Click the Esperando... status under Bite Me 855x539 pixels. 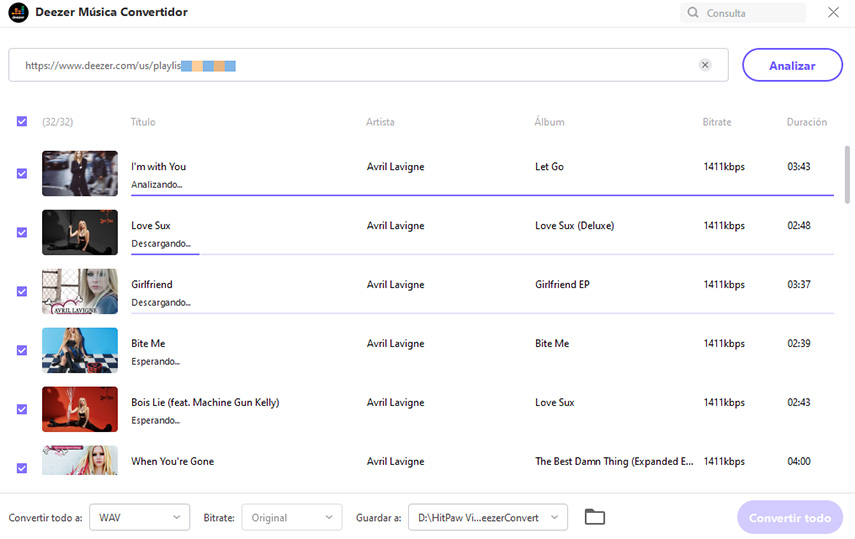(155, 361)
